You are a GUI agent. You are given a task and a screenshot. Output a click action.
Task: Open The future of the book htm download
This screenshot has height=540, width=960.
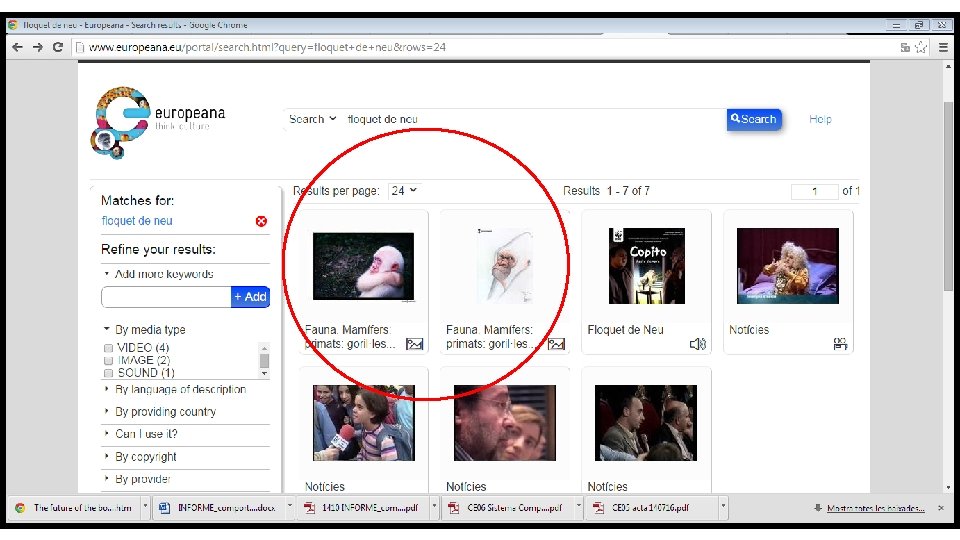[x=75, y=508]
